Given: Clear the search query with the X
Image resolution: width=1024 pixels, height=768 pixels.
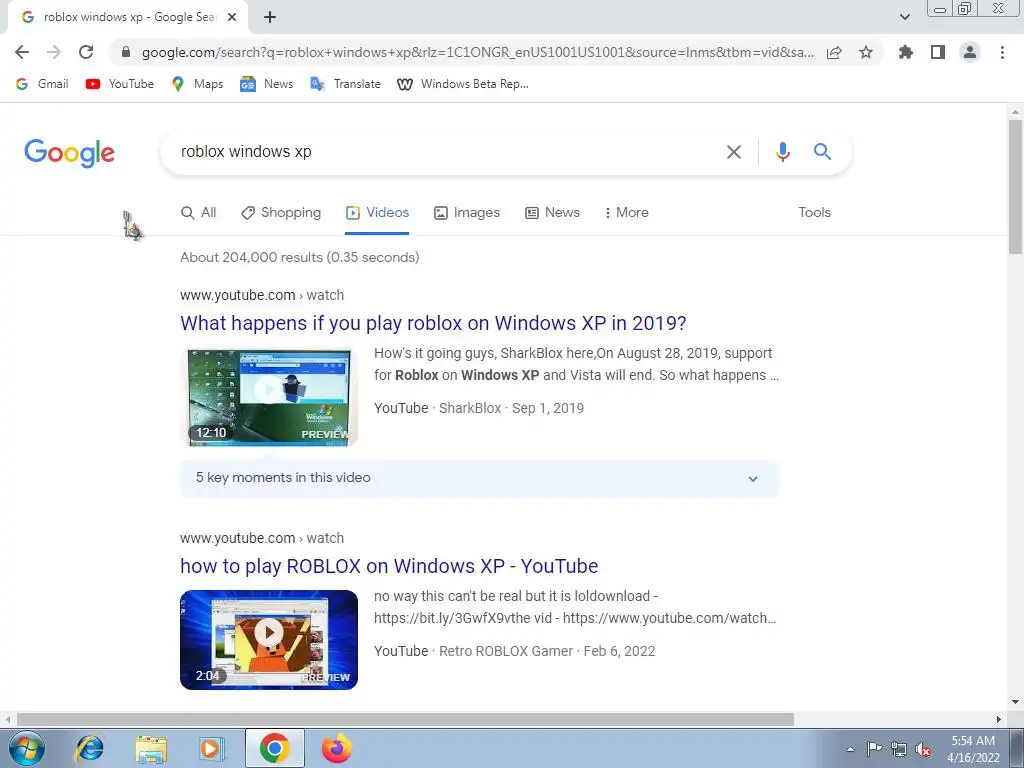Looking at the screenshot, I should 734,152.
